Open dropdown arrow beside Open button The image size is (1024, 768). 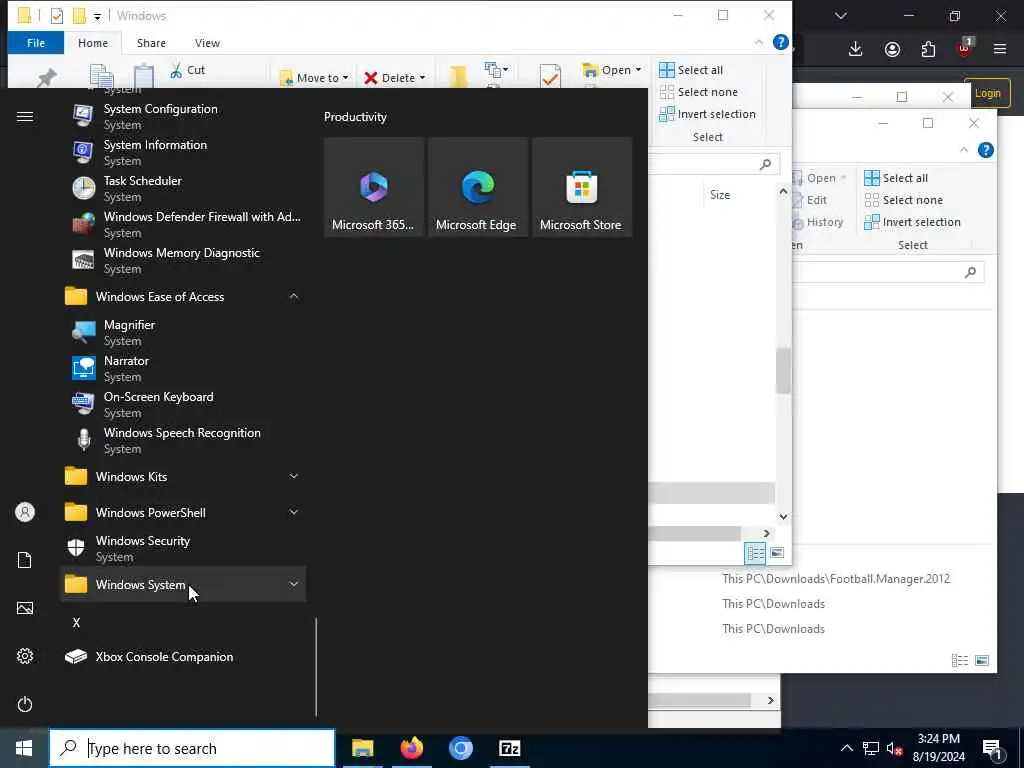pos(638,70)
